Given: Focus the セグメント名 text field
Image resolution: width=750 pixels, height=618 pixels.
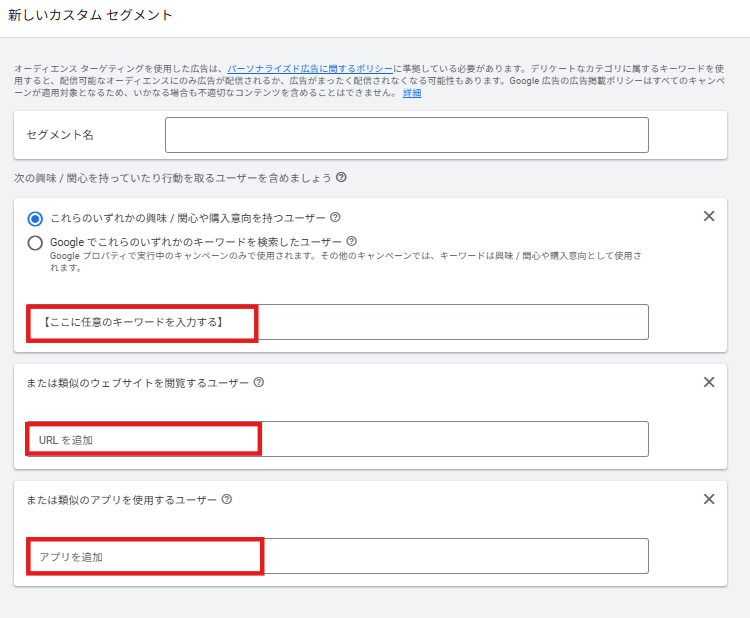Looking at the screenshot, I should (406, 135).
